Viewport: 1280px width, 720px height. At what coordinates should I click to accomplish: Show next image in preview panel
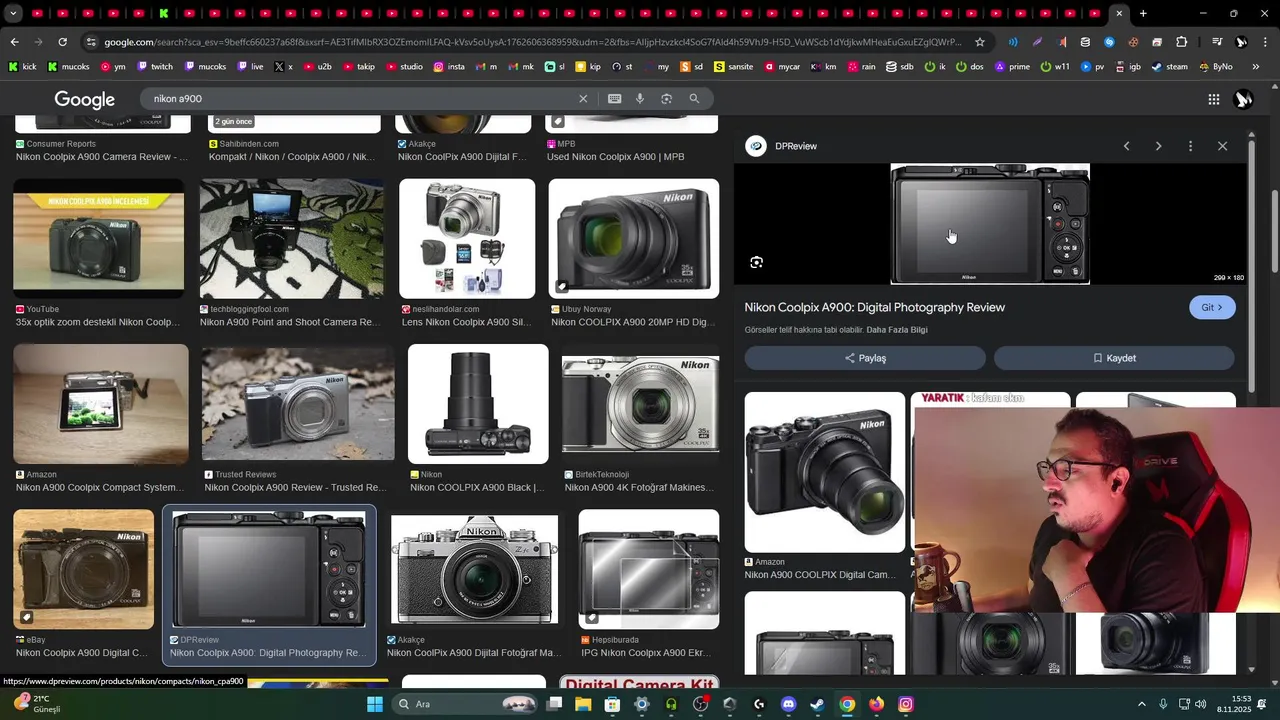pyautogui.click(x=1158, y=146)
